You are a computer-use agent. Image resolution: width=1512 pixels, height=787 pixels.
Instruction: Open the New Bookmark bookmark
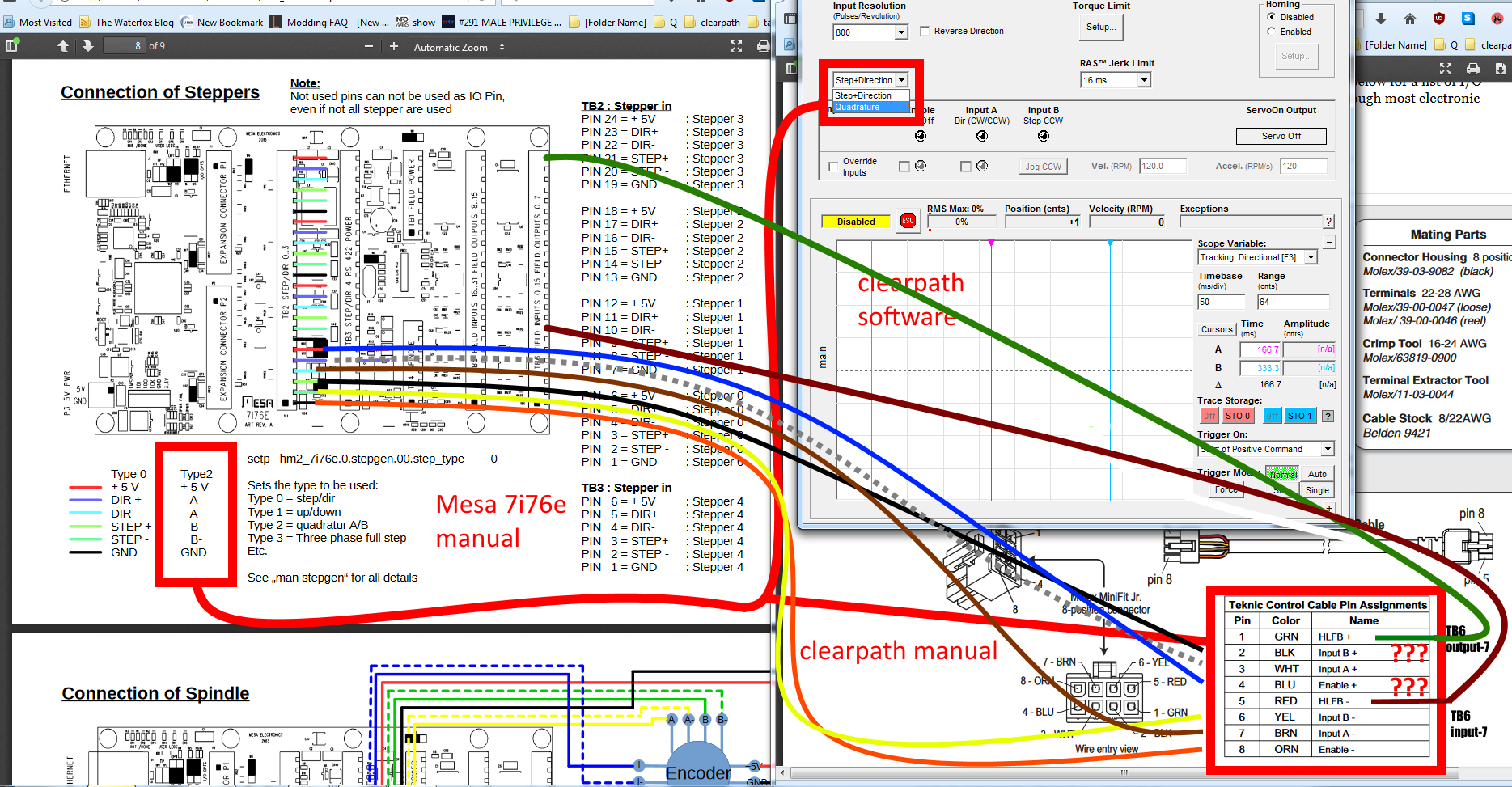click(222, 22)
